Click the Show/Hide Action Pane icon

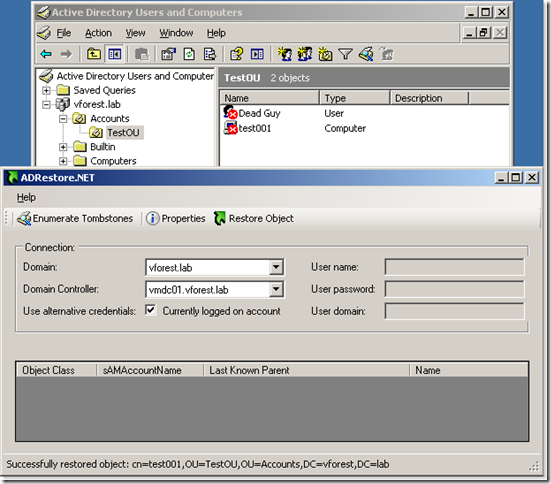coord(257,54)
